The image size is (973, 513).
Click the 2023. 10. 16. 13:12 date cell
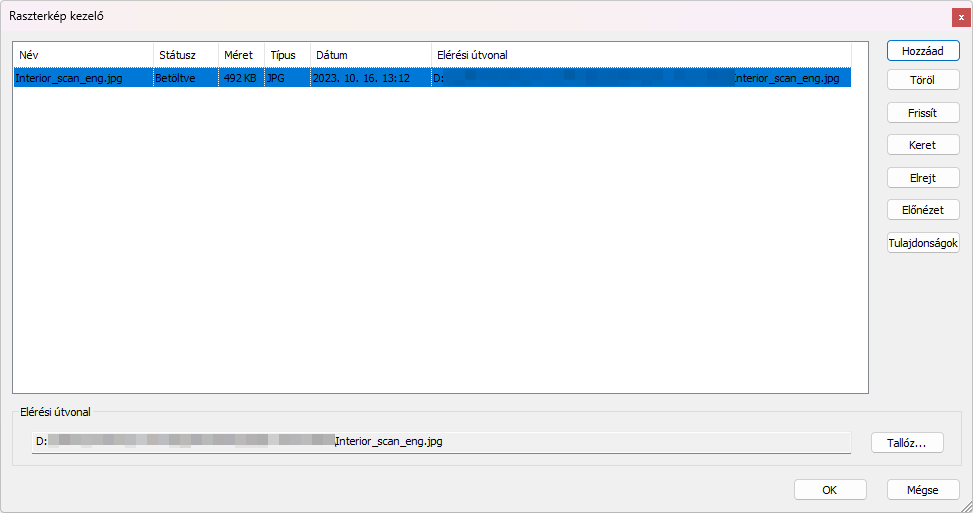(371, 78)
